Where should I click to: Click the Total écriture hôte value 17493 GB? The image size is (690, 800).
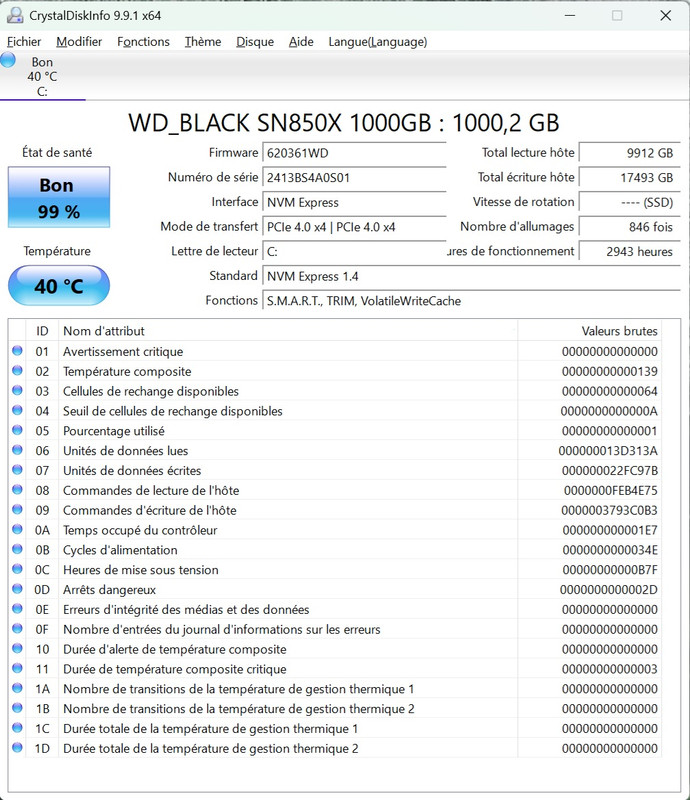click(630, 178)
